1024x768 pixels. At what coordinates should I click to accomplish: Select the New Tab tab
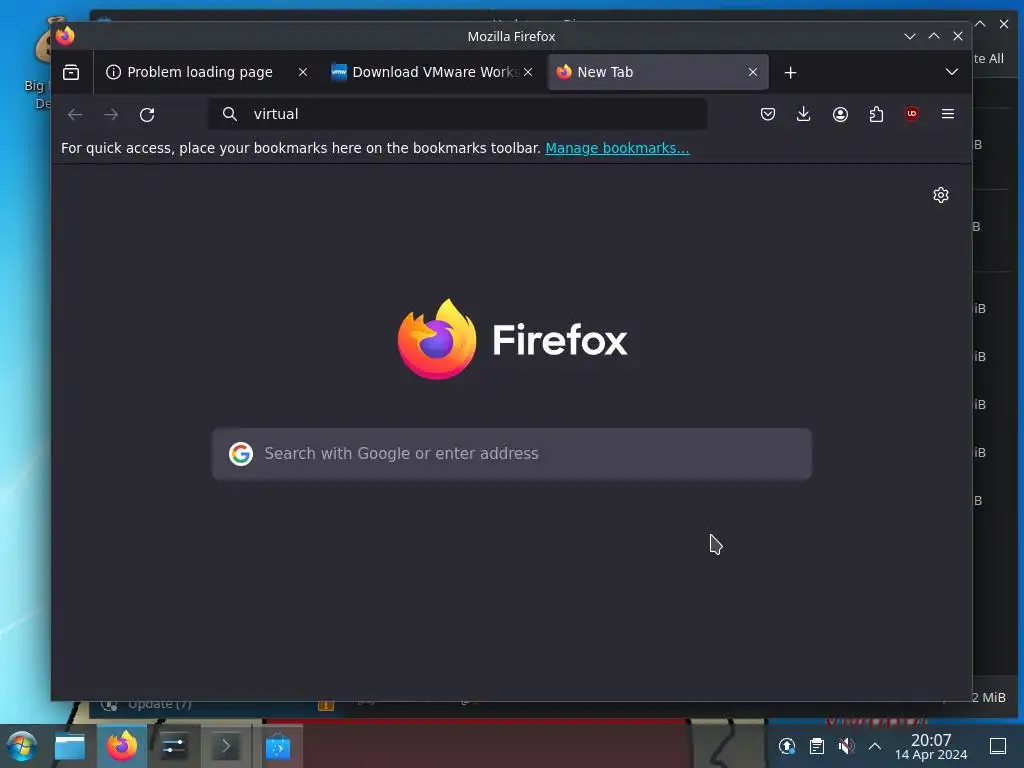click(658, 72)
